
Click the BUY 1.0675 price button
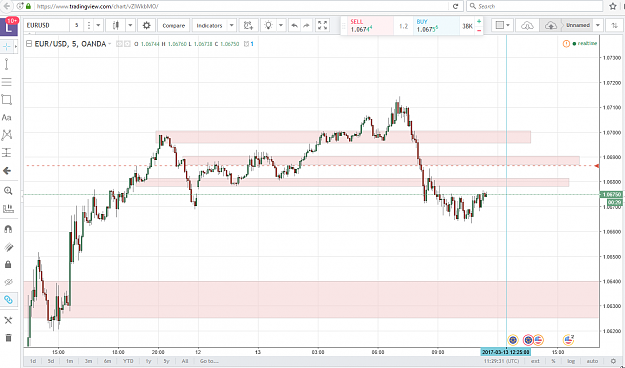[436, 26]
